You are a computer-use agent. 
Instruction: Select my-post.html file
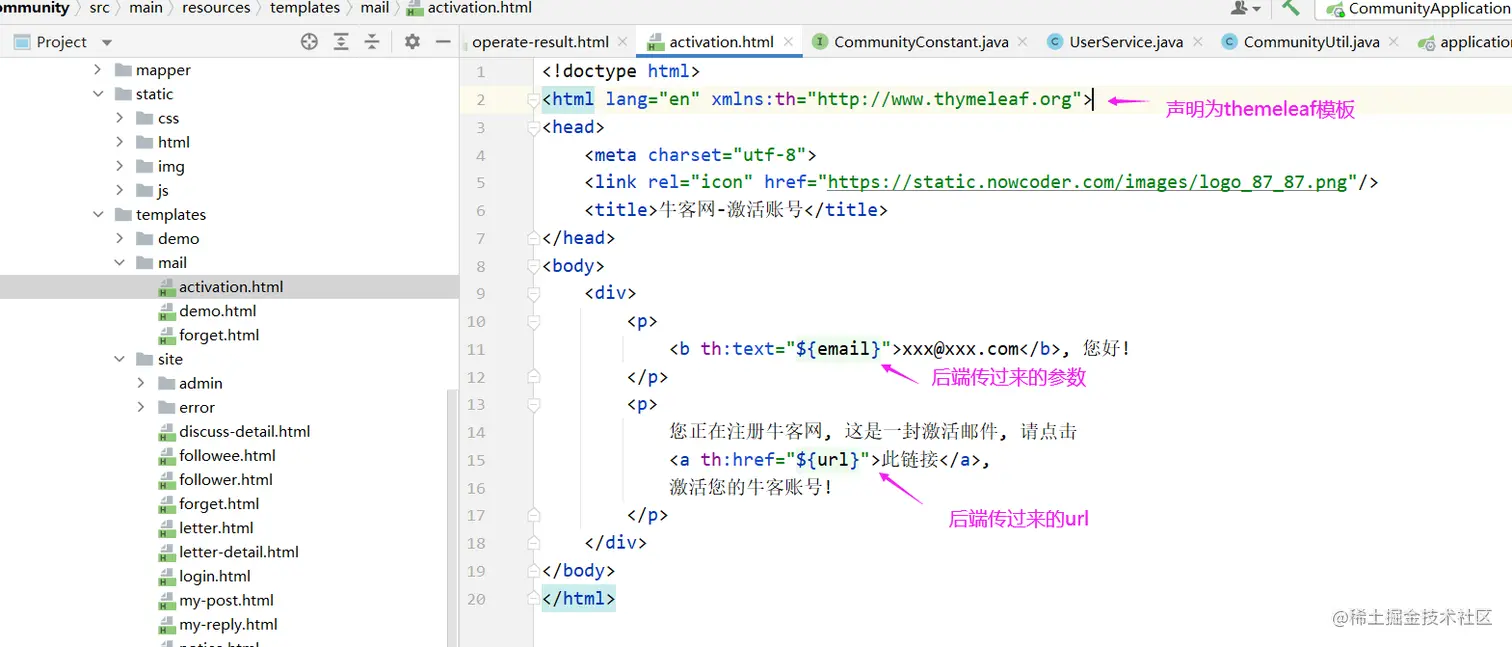(x=226, y=600)
